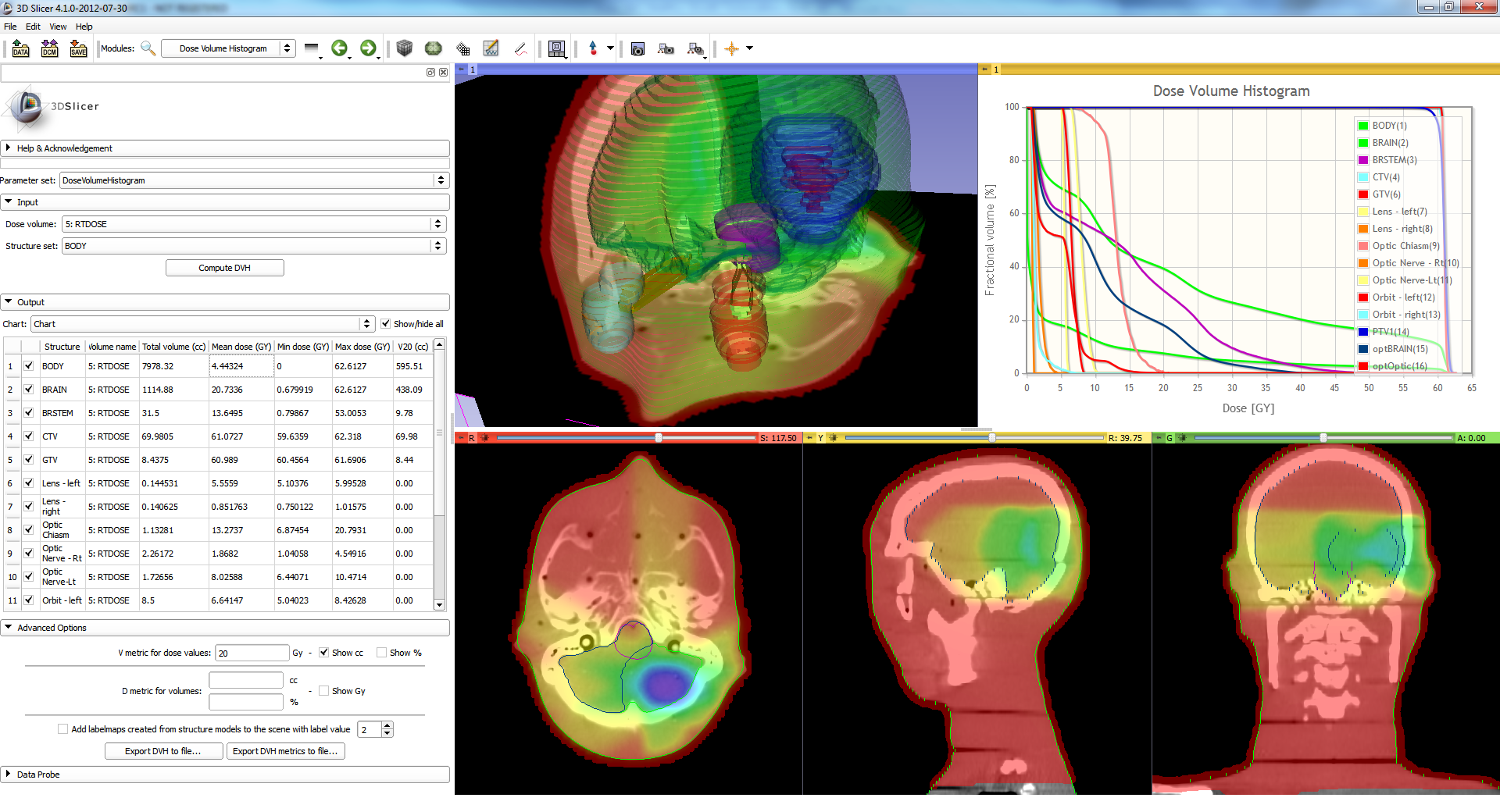Click the Compute DVH button
This screenshot has height=812, width=1500.
(224, 268)
